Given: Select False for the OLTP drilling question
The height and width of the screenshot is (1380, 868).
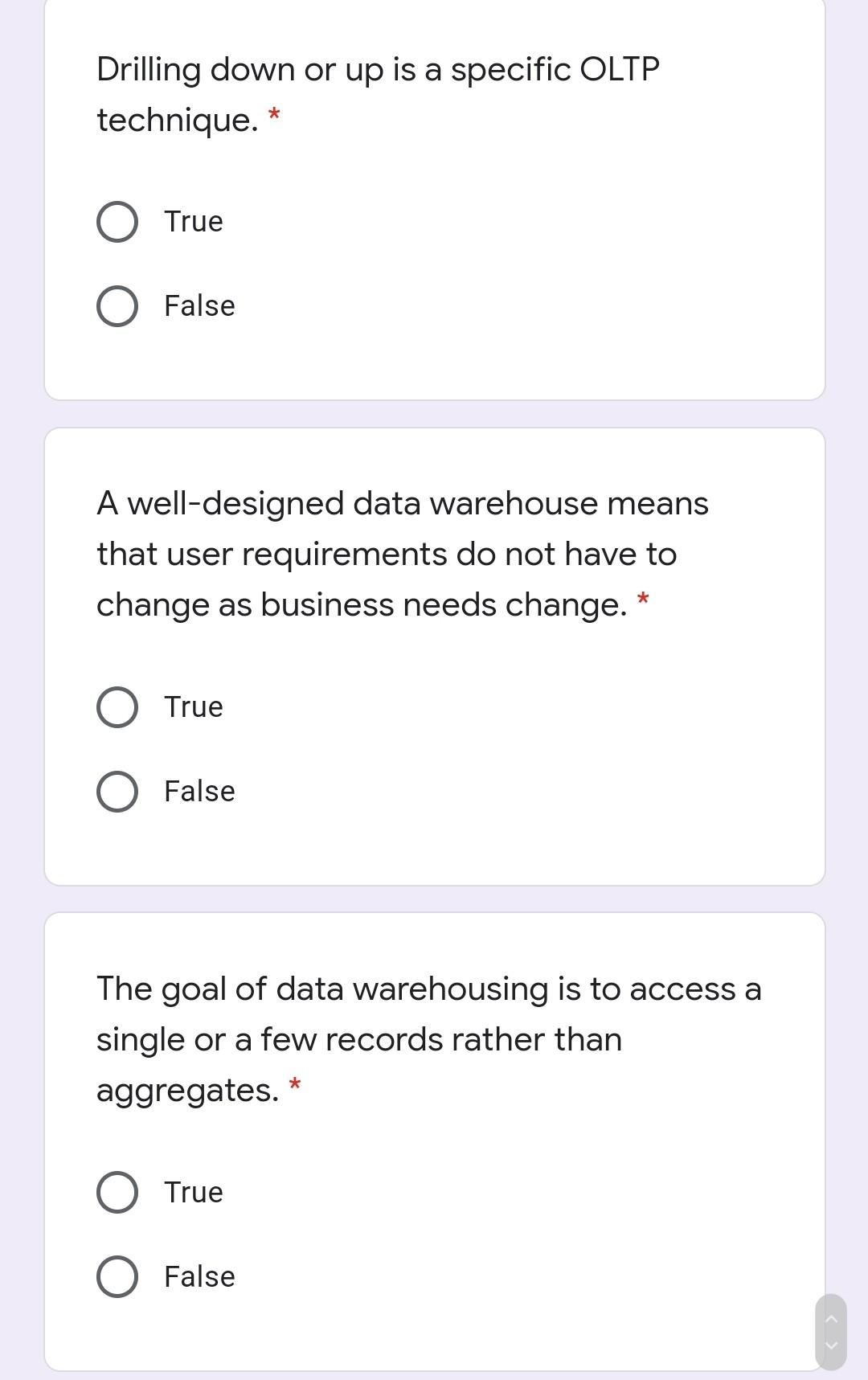Looking at the screenshot, I should click(x=117, y=305).
